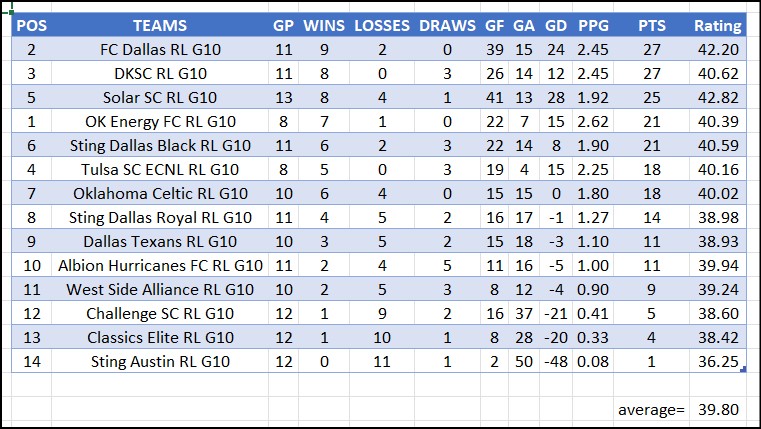Click the WINS column header

324,25
